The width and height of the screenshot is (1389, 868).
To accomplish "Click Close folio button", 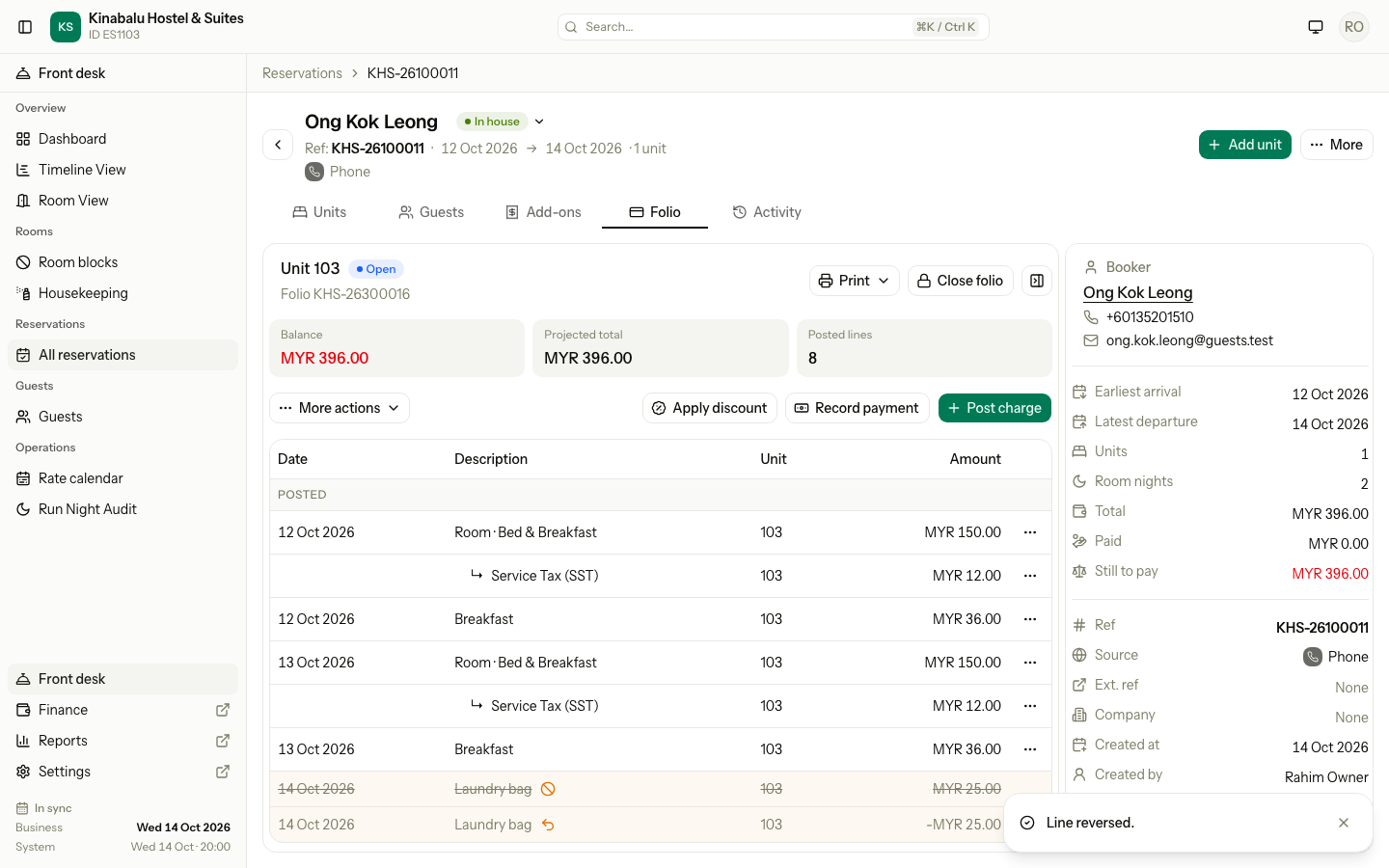I will tap(960, 281).
